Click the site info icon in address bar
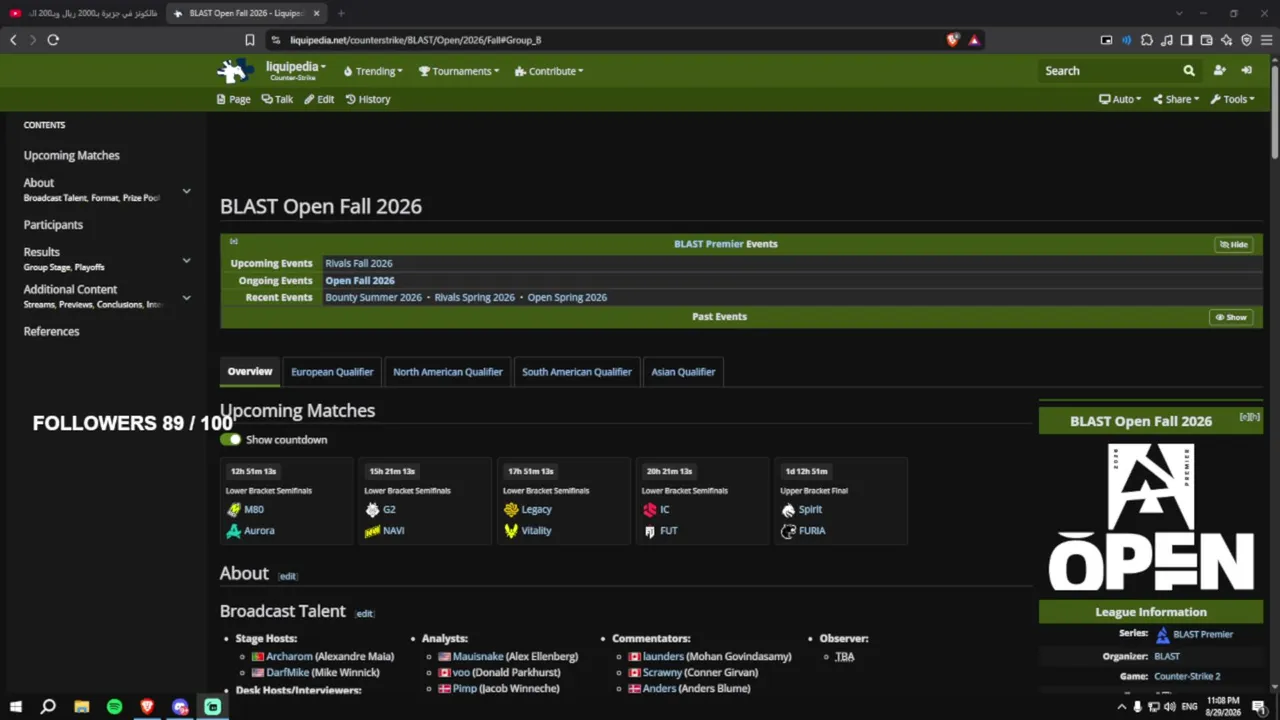1280x720 pixels. click(x=275, y=40)
